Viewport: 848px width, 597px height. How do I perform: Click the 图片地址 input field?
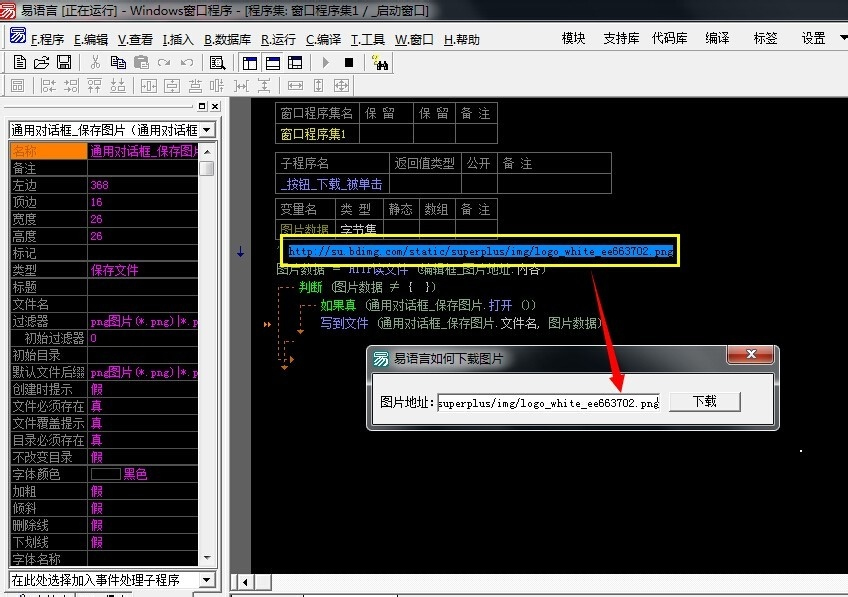pos(548,402)
